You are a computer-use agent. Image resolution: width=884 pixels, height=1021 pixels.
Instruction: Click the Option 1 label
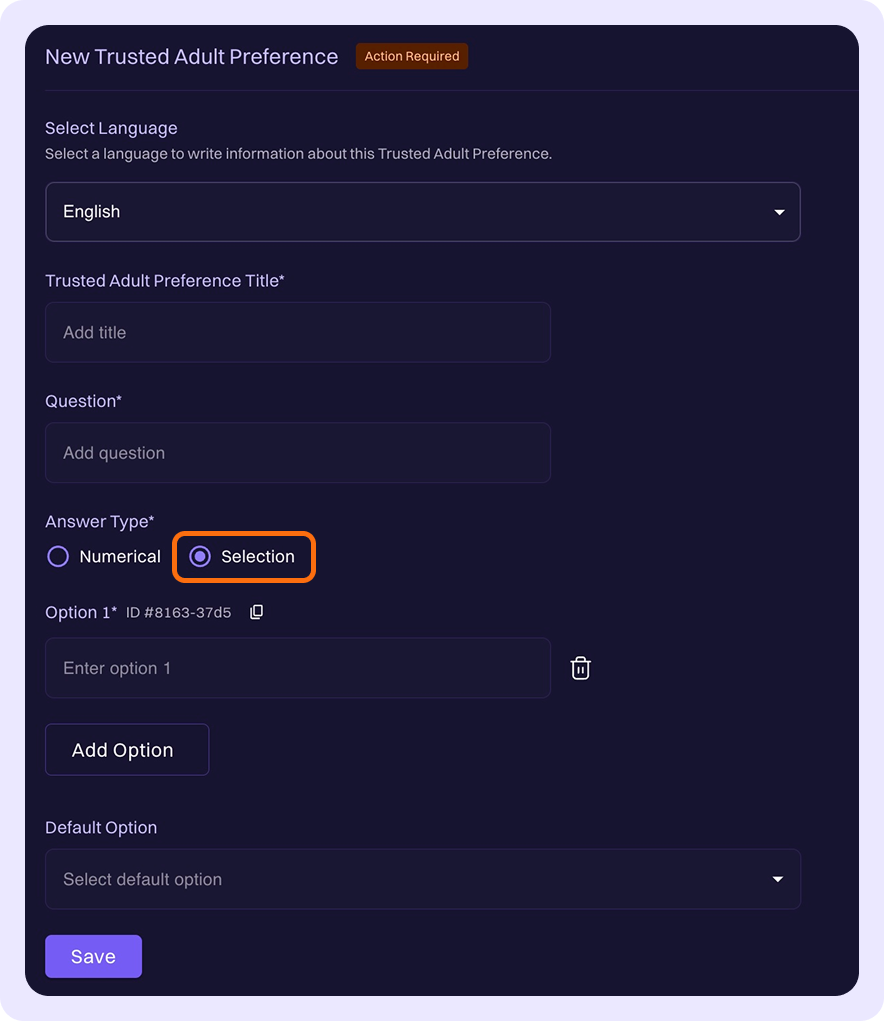pyautogui.click(x=80, y=612)
